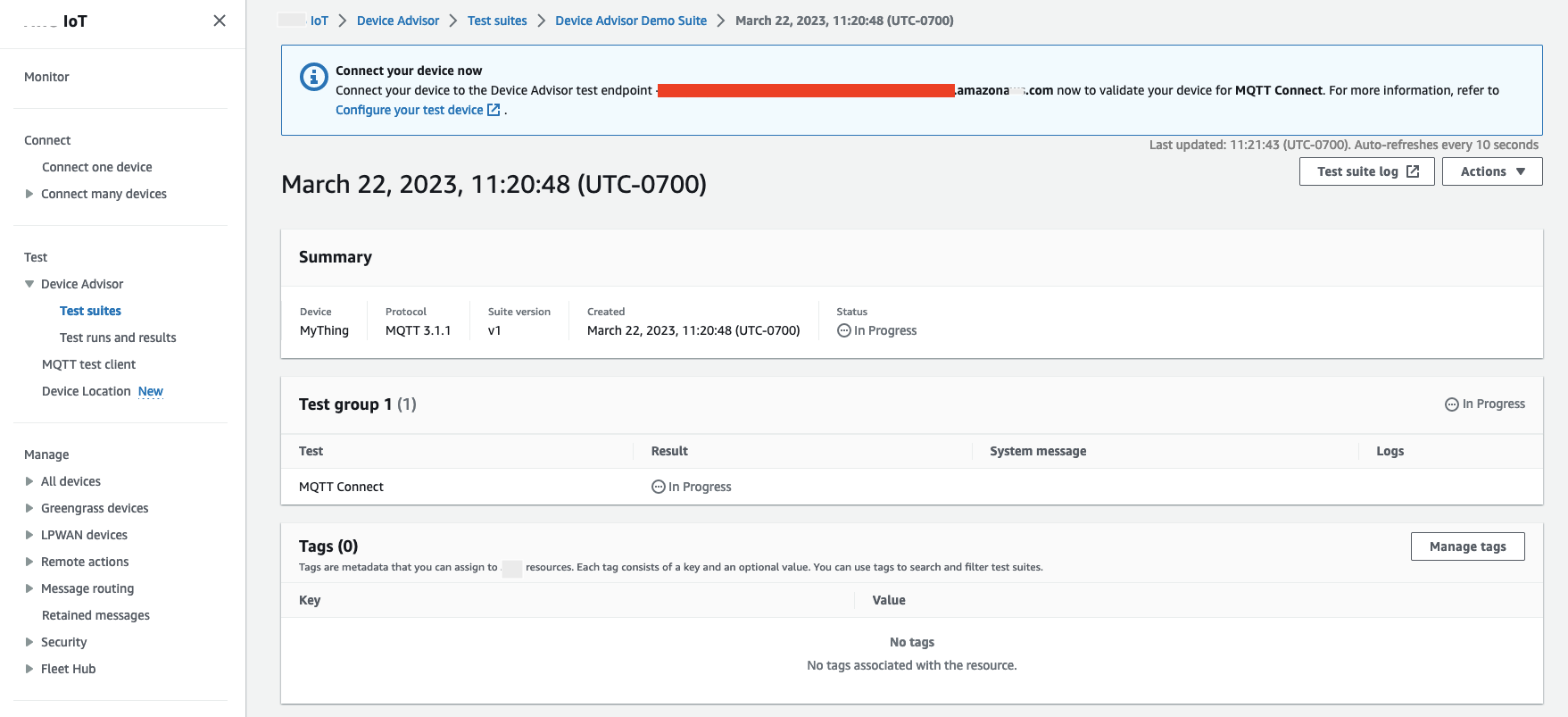Collapse the Device Advisor tree section
This screenshot has height=717, width=1568.
[29, 284]
